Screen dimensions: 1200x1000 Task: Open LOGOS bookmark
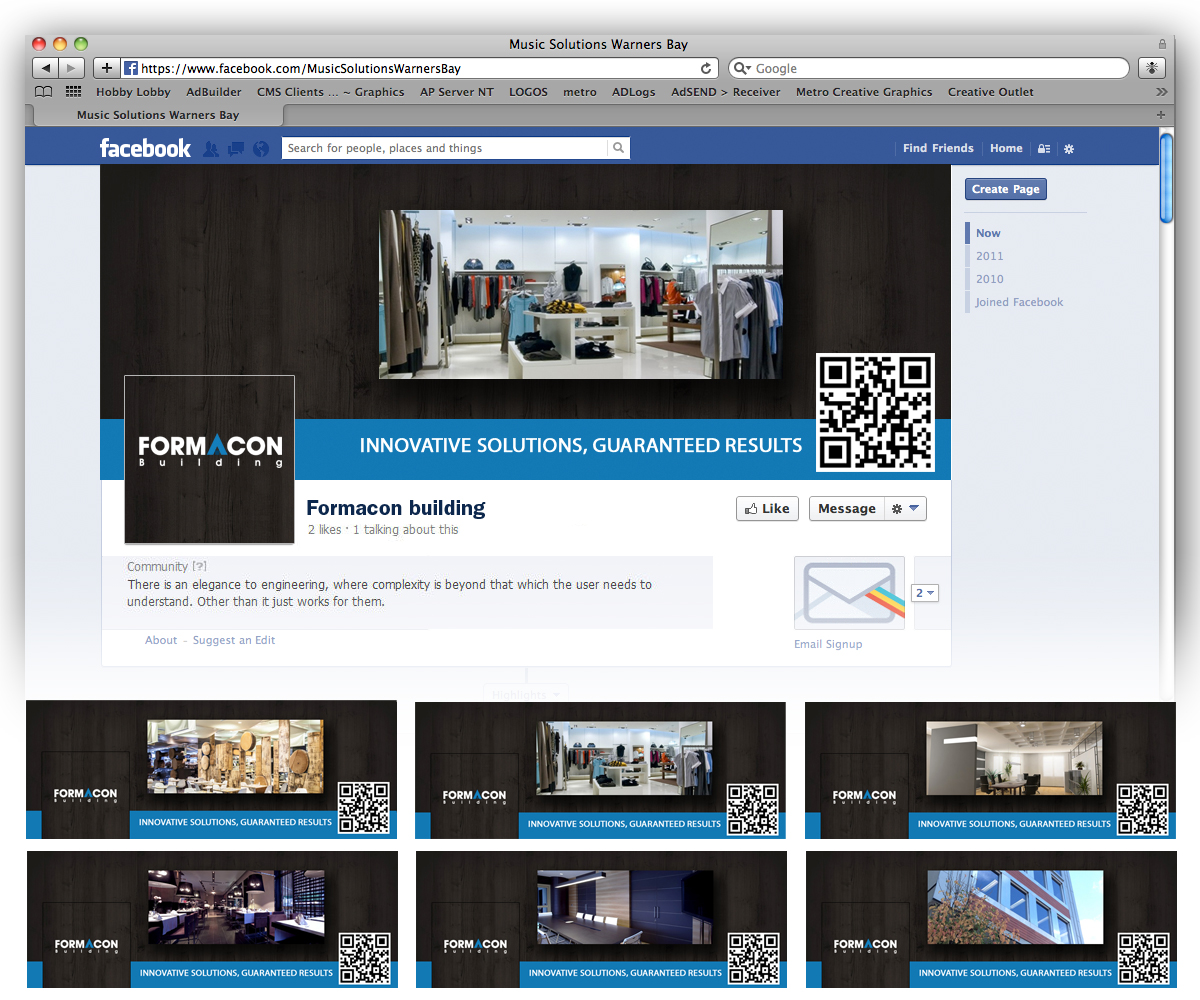[x=528, y=92]
